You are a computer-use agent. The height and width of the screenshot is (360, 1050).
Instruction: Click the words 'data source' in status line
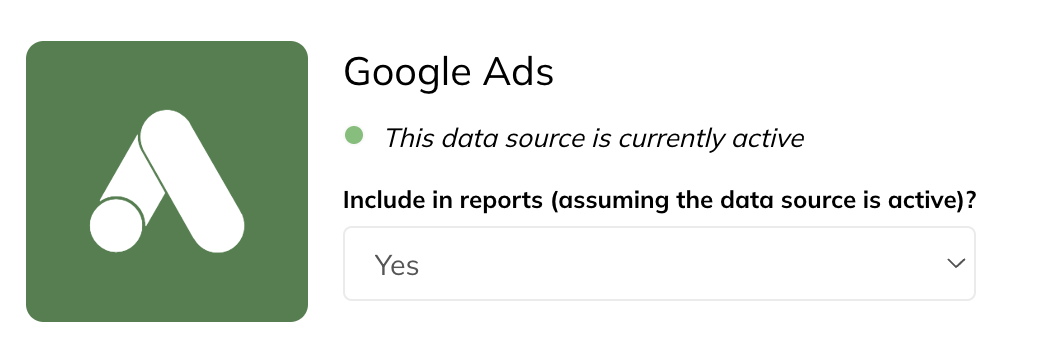pos(512,138)
